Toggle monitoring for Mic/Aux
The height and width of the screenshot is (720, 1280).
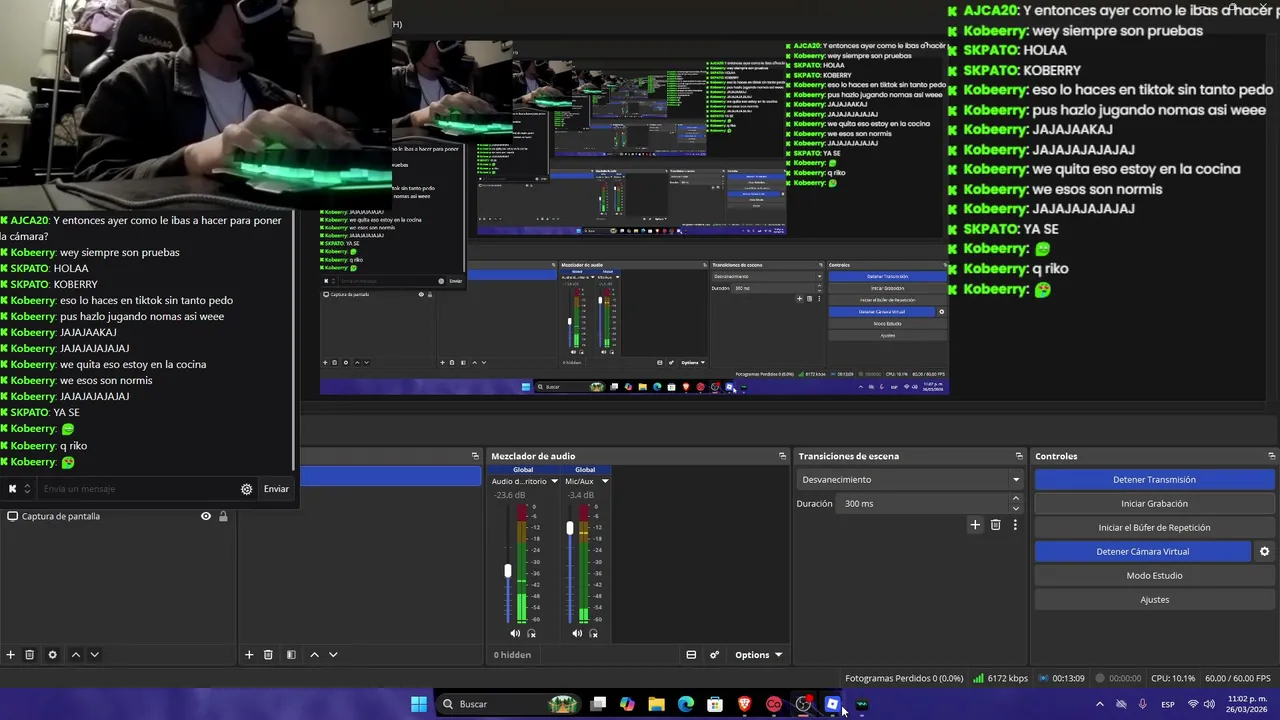pyautogui.click(x=593, y=633)
